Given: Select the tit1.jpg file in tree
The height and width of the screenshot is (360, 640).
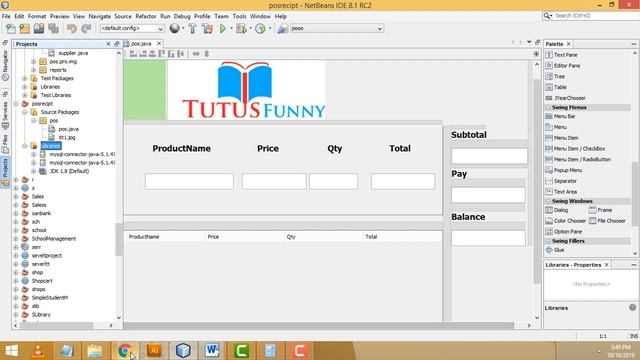Looking at the screenshot, I should click(x=67, y=138).
